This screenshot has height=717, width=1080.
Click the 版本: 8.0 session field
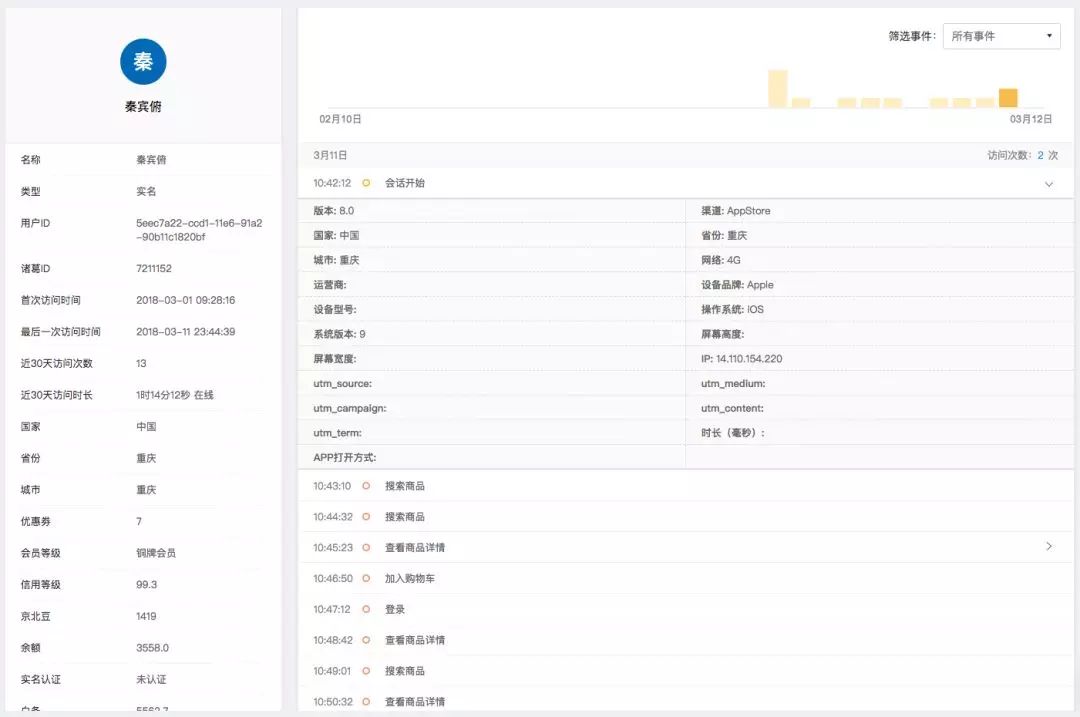[492, 211]
